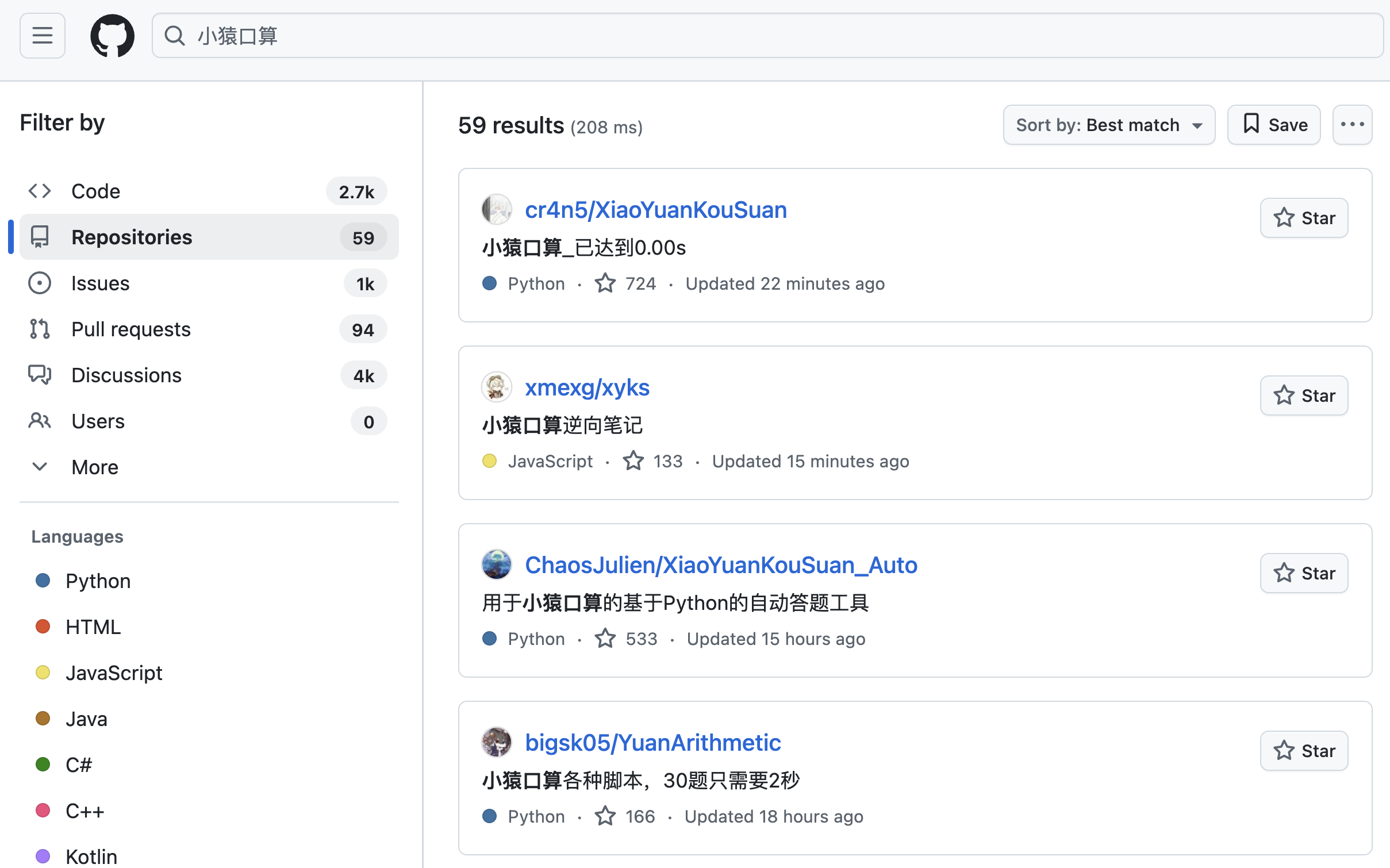This screenshot has height=868, width=1390.
Task: Open the hamburger navigation menu
Action: click(43, 36)
